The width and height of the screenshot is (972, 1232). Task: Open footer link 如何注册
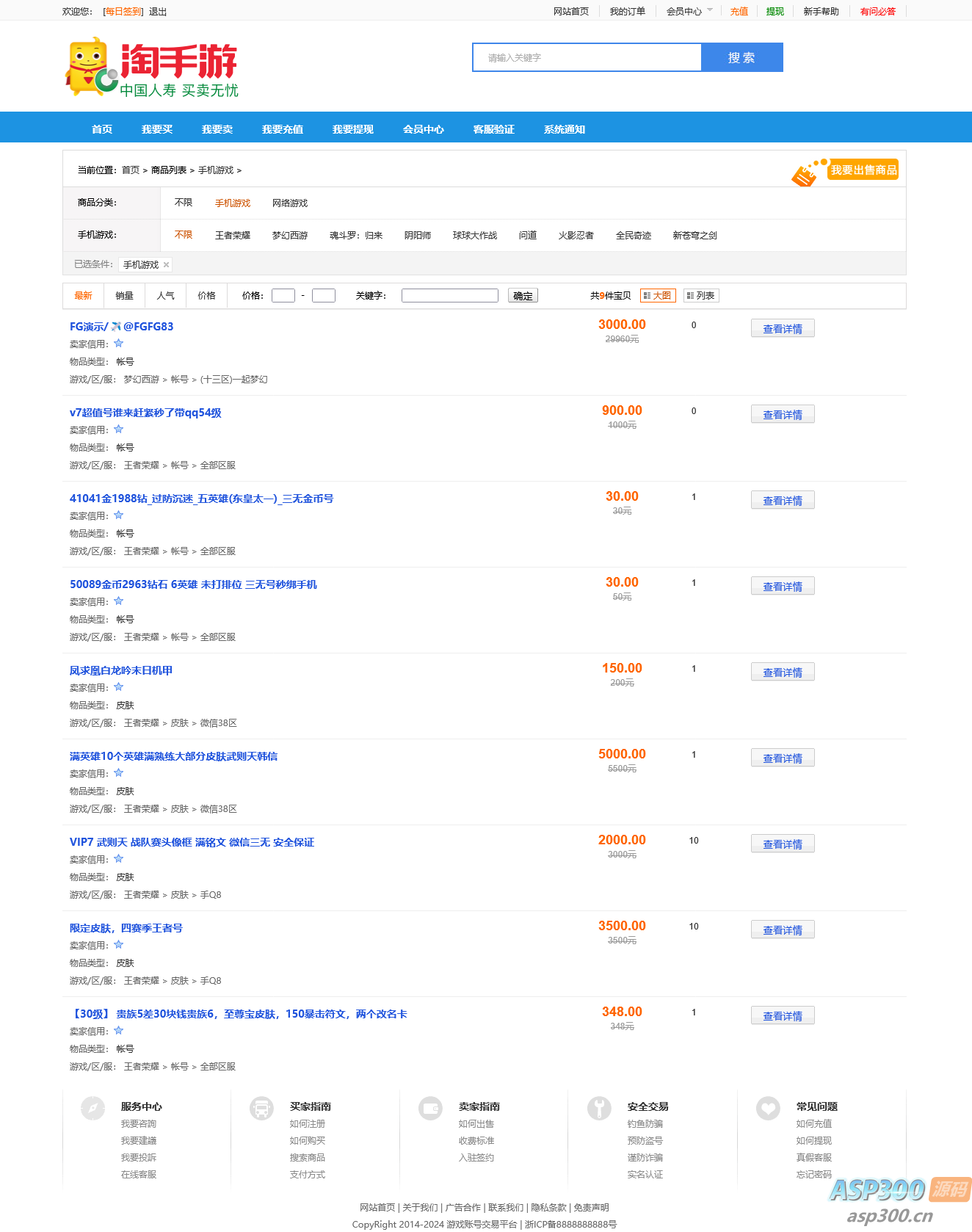click(x=308, y=1124)
